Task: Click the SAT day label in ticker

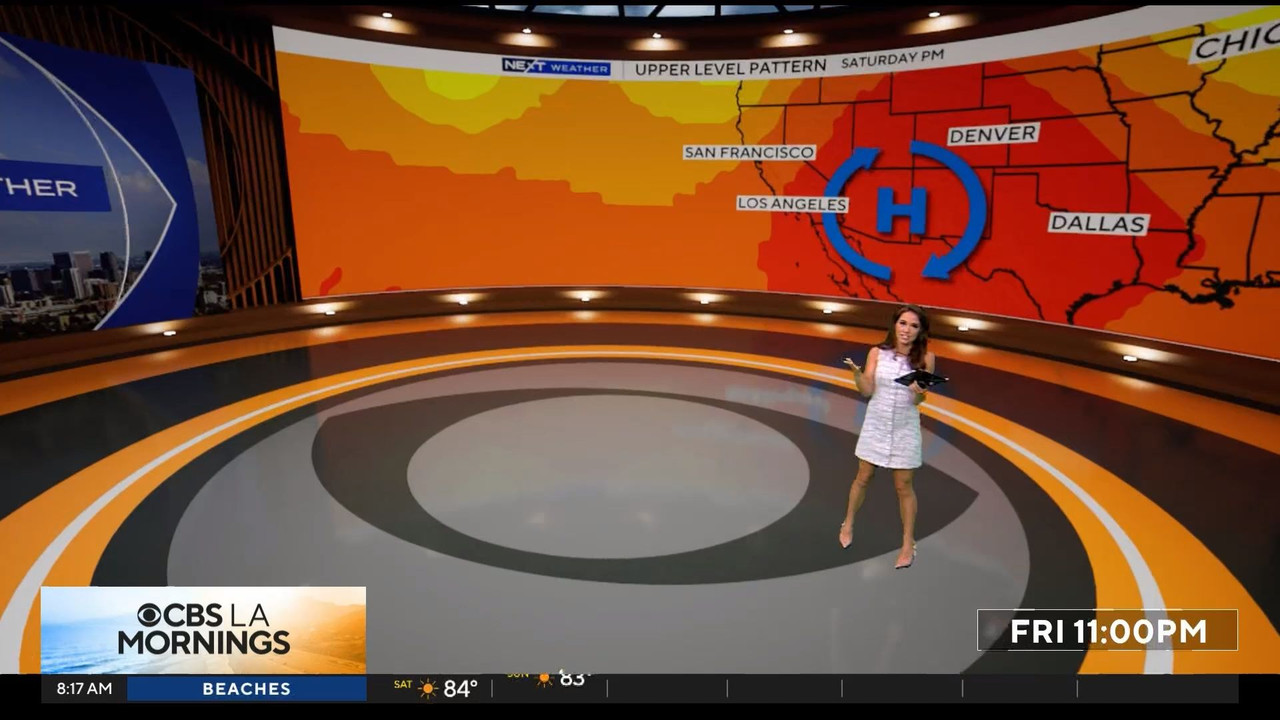Action: coord(403,685)
